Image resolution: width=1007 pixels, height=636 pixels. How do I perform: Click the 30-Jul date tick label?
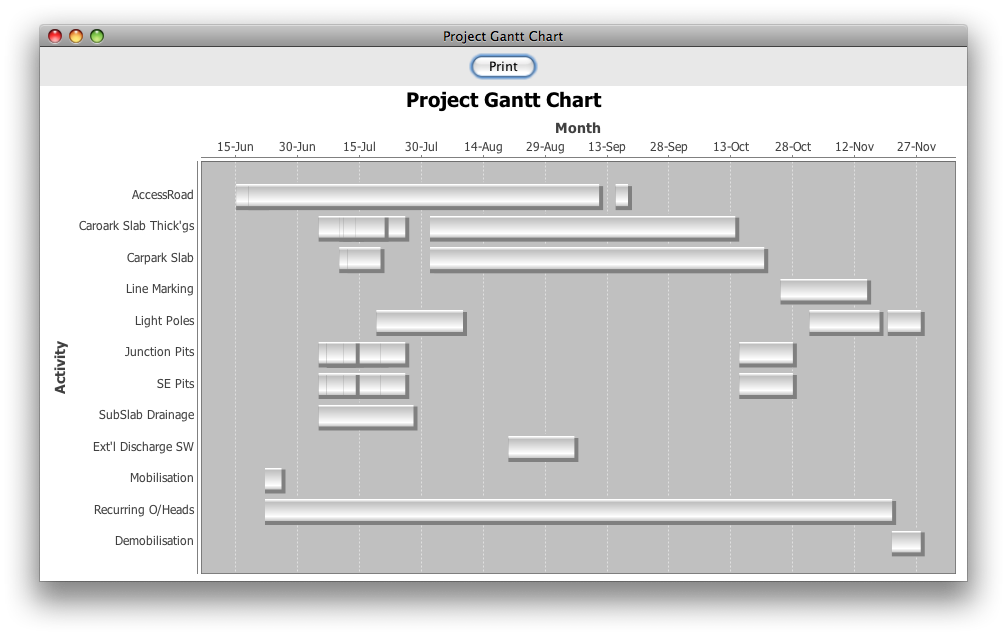(x=421, y=146)
